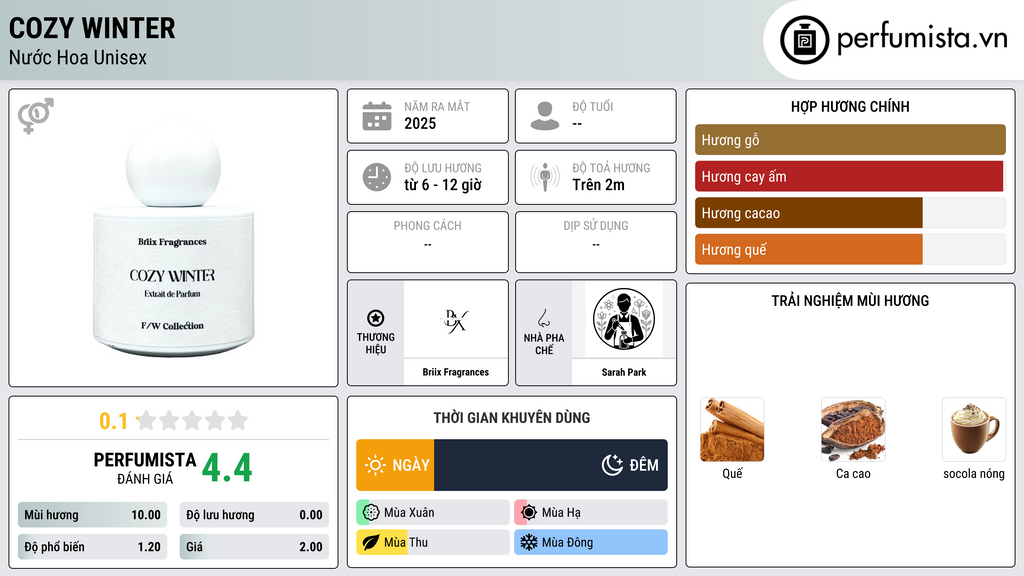Screen dimensions: 1024x576
Task: Click the star rating row beside 0.1
Action: click(192, 421)
